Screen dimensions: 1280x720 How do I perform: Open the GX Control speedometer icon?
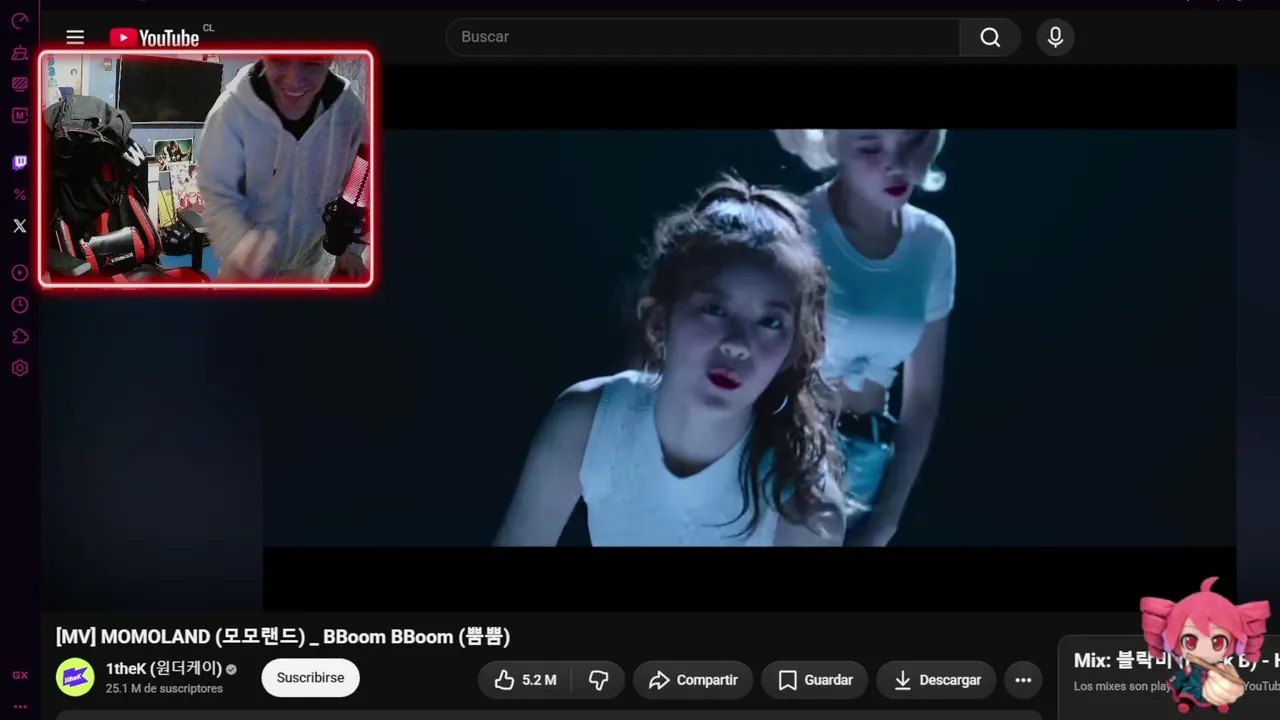[19, 20]
